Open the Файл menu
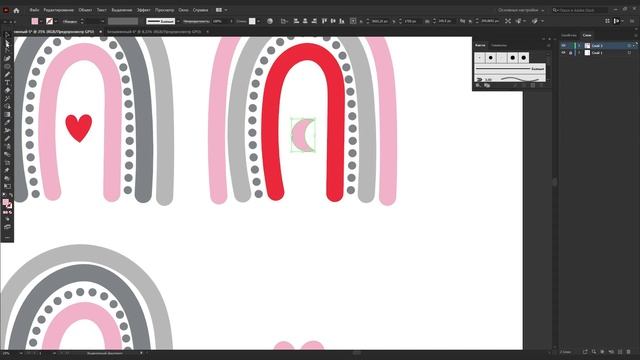640x360 pixels. click(x=34, y=10)
